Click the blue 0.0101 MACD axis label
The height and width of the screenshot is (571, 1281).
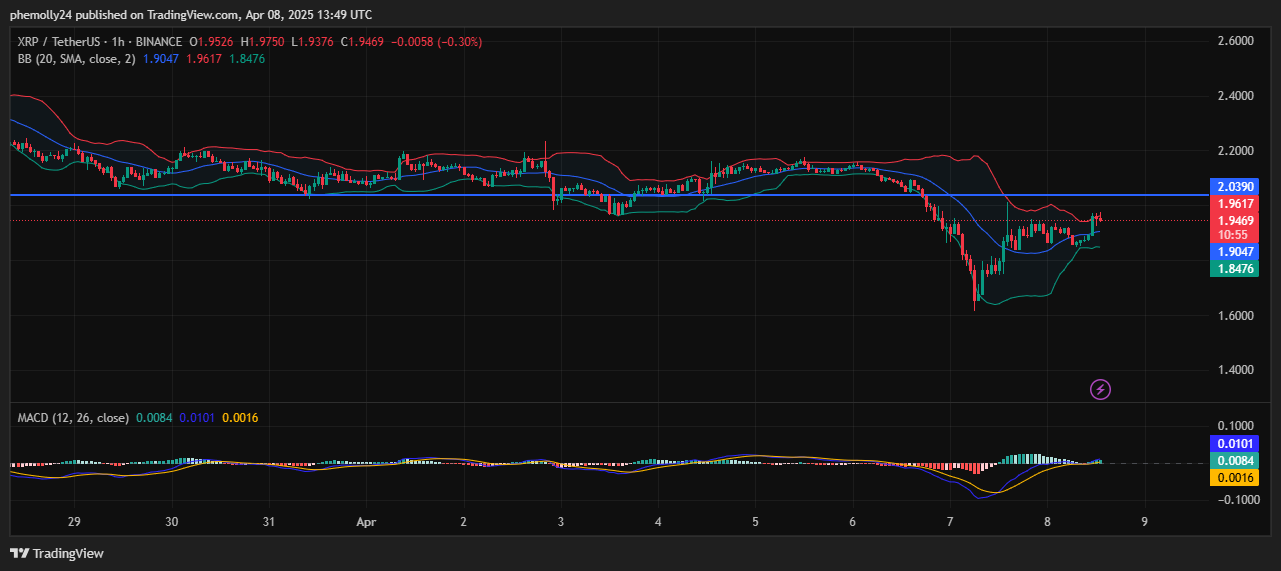[1236, 443]
